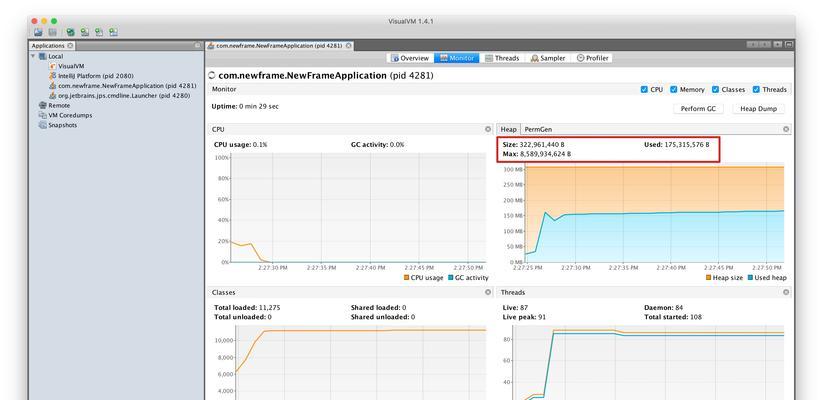This screenshot has width=823, height=400.
Task: Minimize the Applications panel with its corner button
Action: (197, 46)
